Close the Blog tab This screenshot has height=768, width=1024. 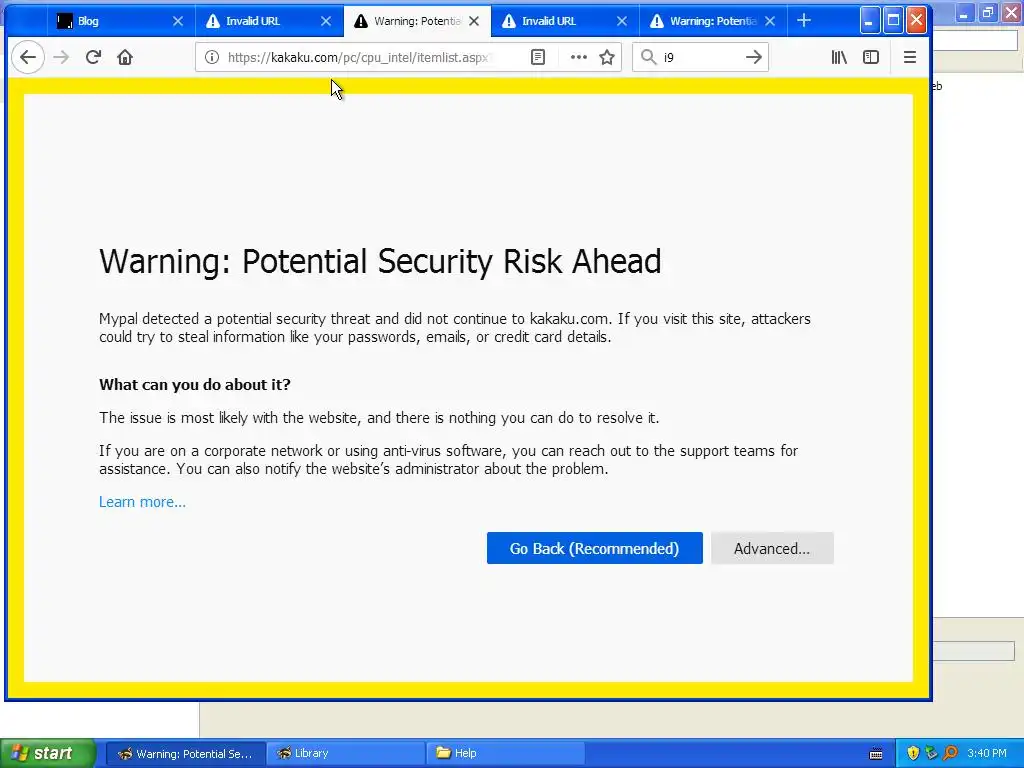click(178, 21)
